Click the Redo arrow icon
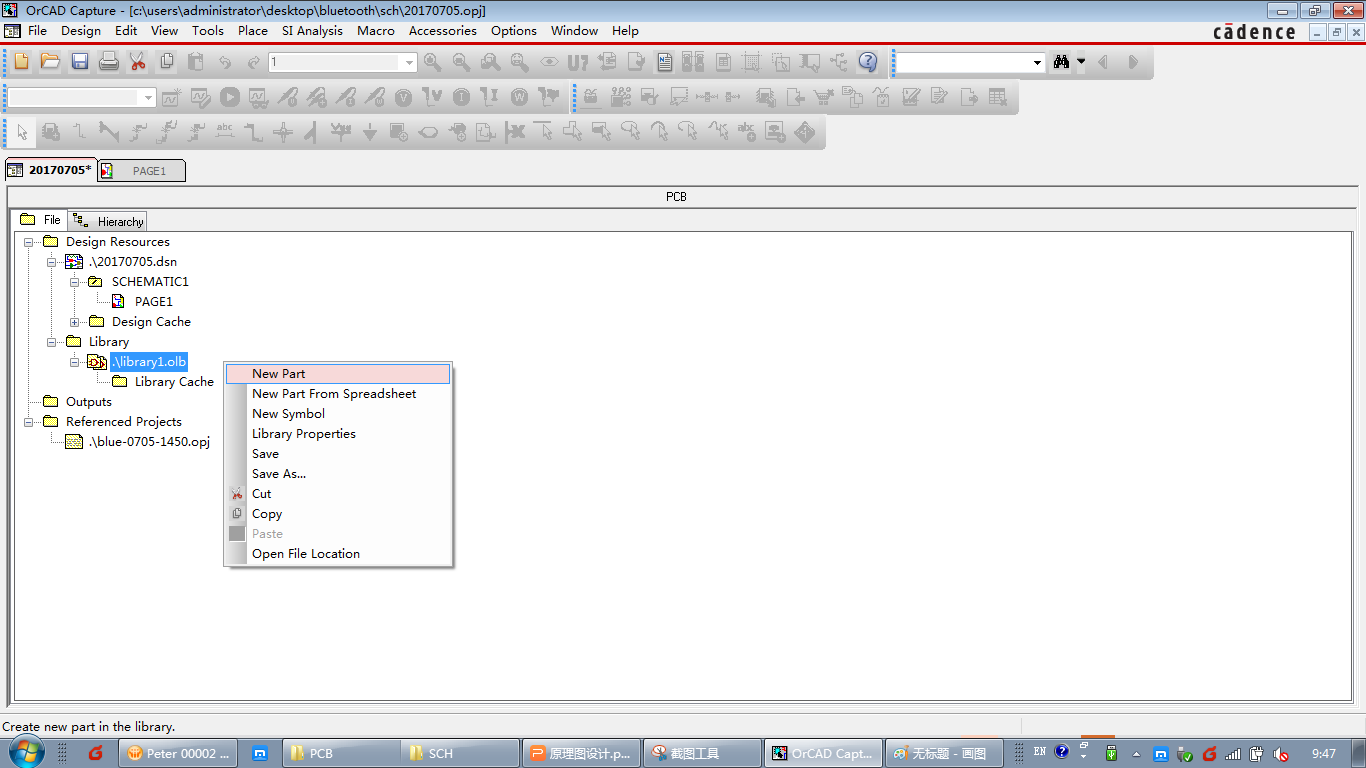The height and width of the screenshot is (768, 1366). click(x=253, y=62)
